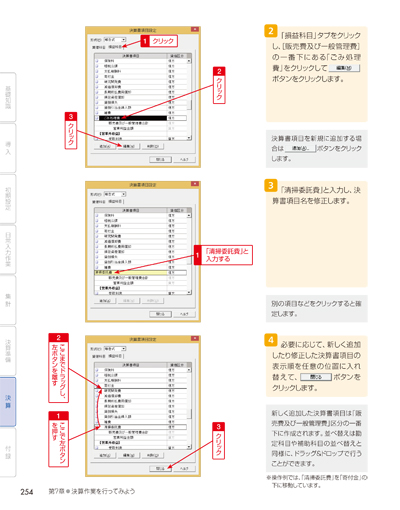Click the 閉じる button in the step 4 dialog
This screenshot has width=400, height=510.
160,468
